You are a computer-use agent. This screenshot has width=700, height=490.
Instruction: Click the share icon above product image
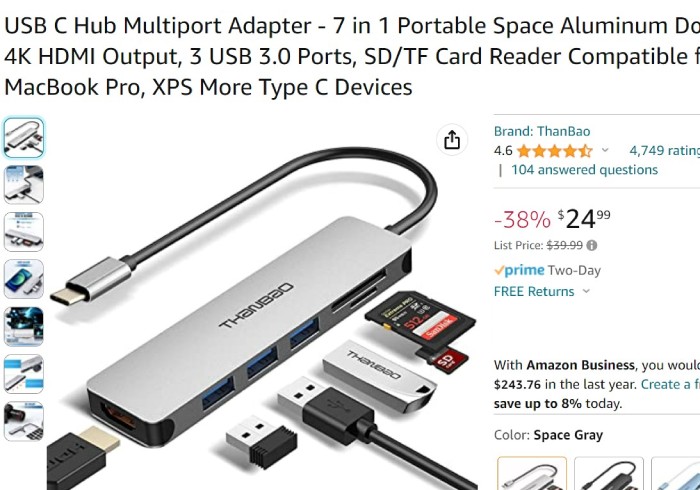click(452, 140)
